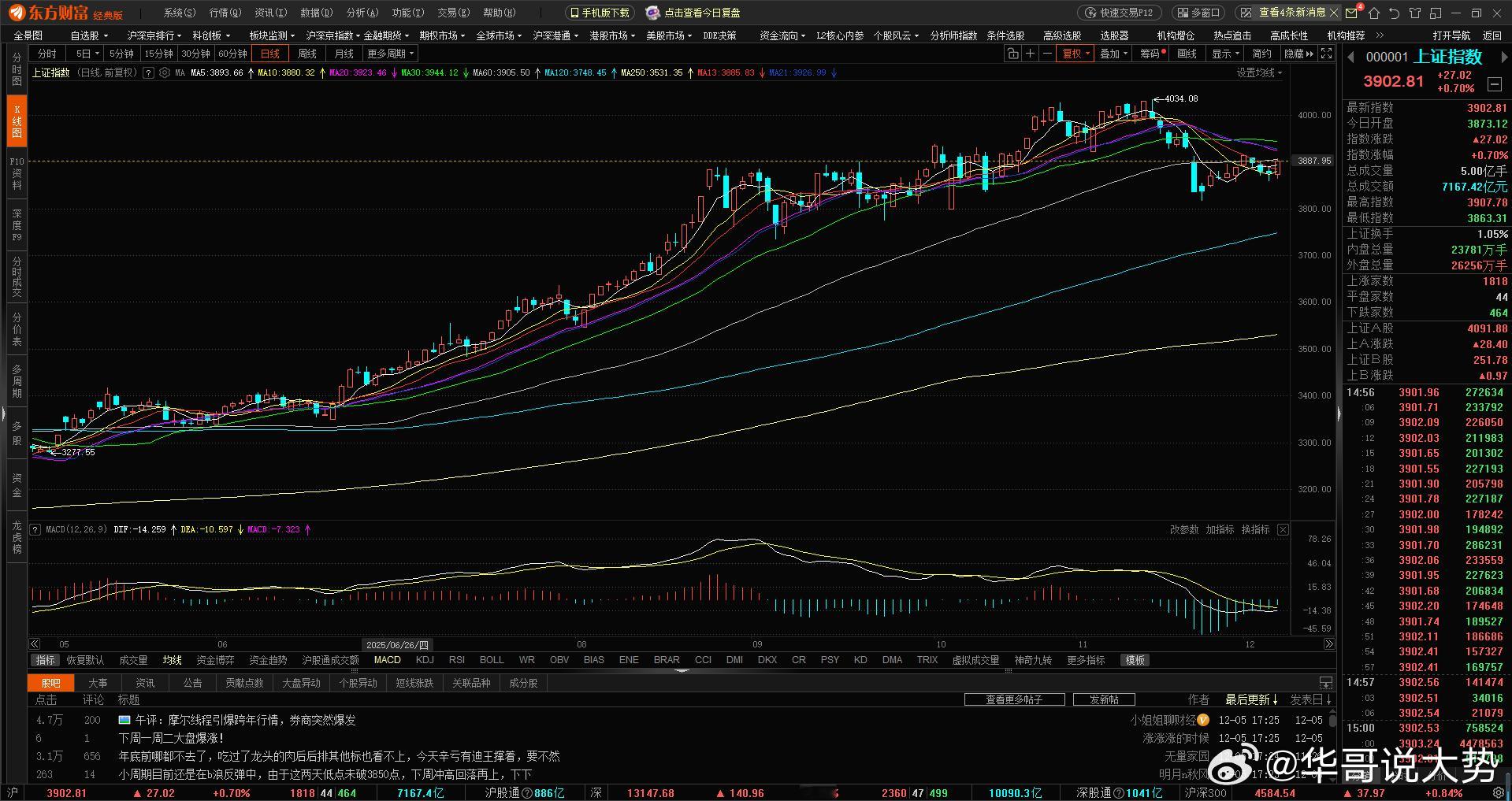Switch to 15分钟 timeframe
Viewport: 1512px width, 801px height.
tap(158, 54)
